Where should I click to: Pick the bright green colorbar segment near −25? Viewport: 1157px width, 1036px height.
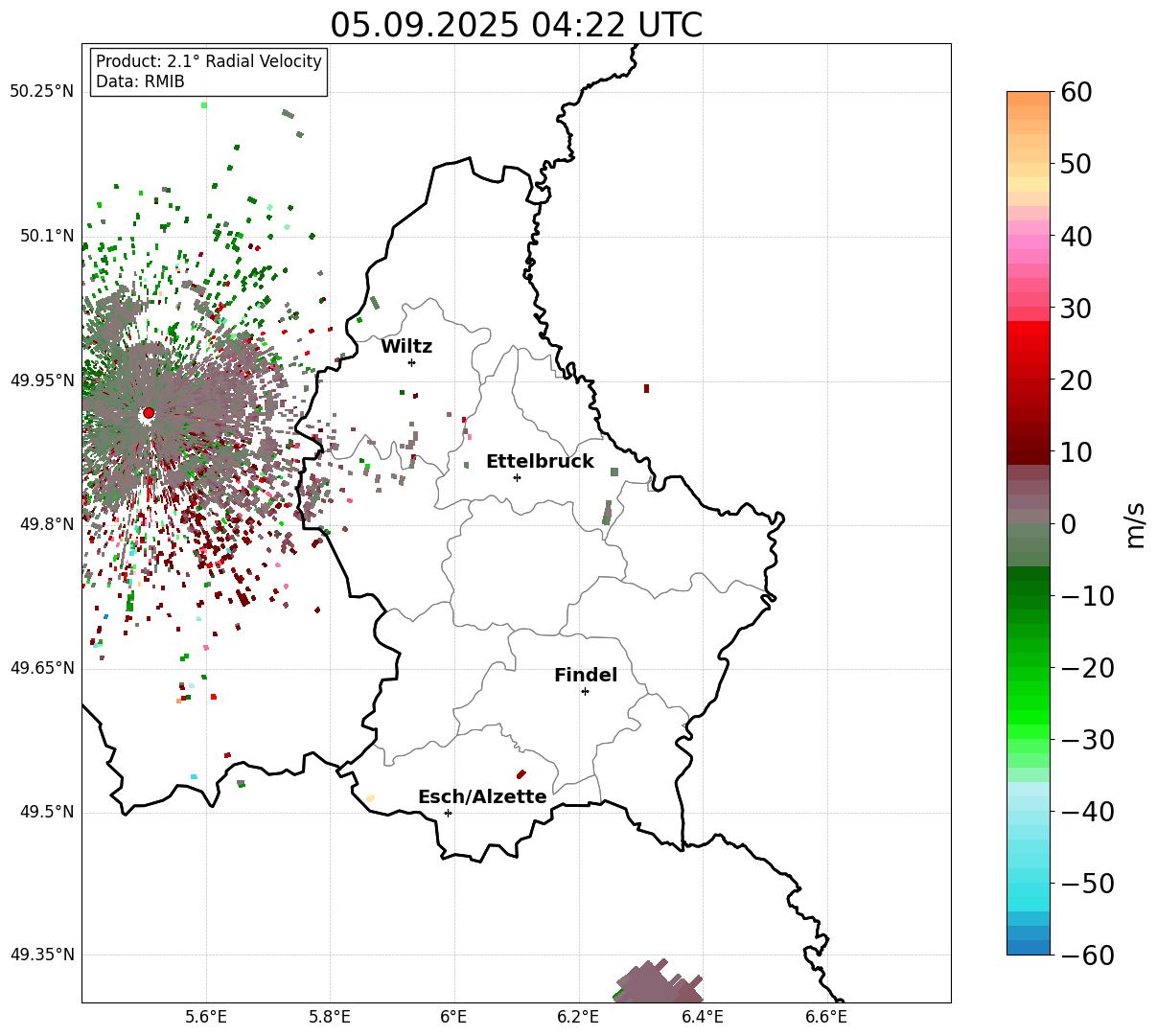click(x=1029, y=704)
